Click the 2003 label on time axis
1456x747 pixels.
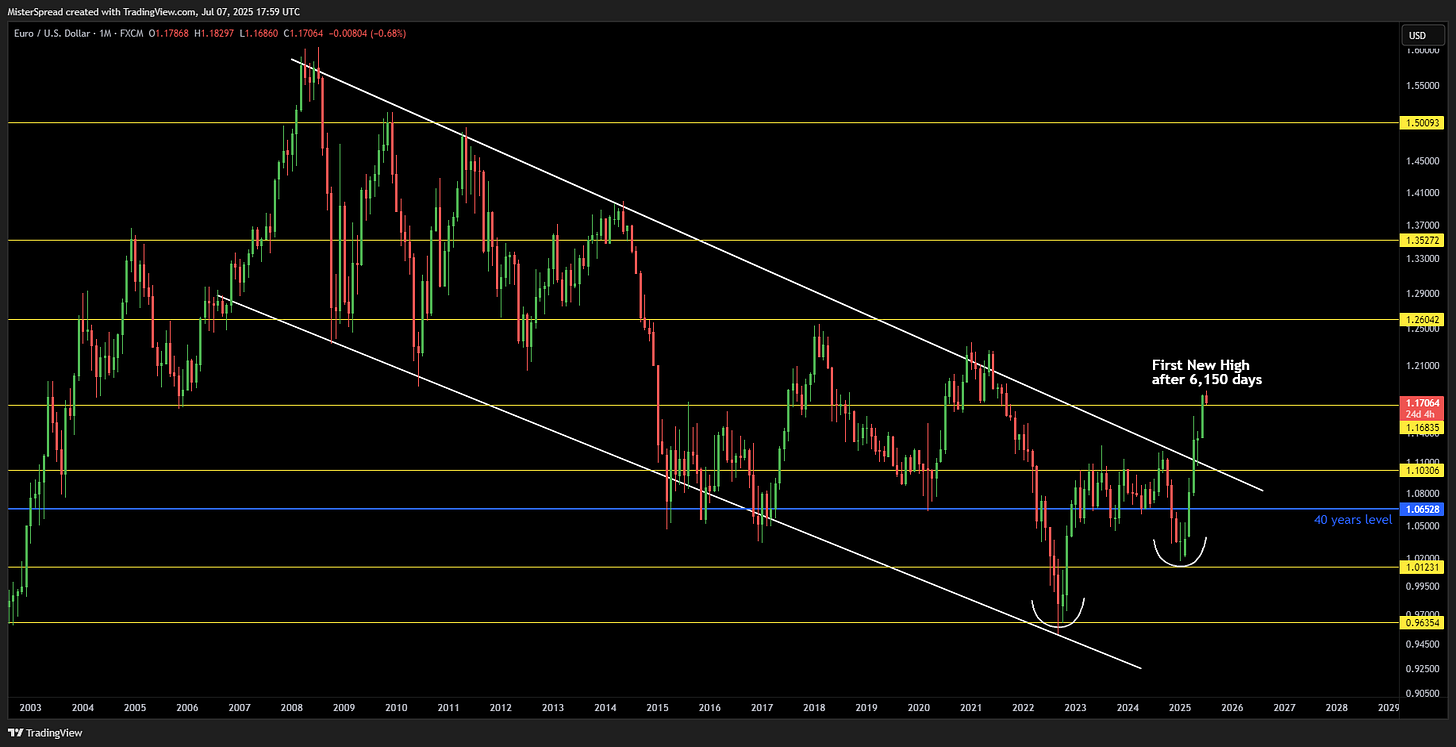coord(31,707)
